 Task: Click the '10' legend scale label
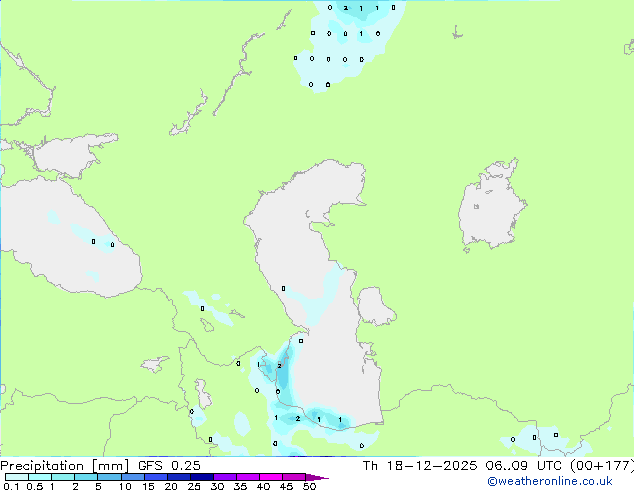point(125,486)
